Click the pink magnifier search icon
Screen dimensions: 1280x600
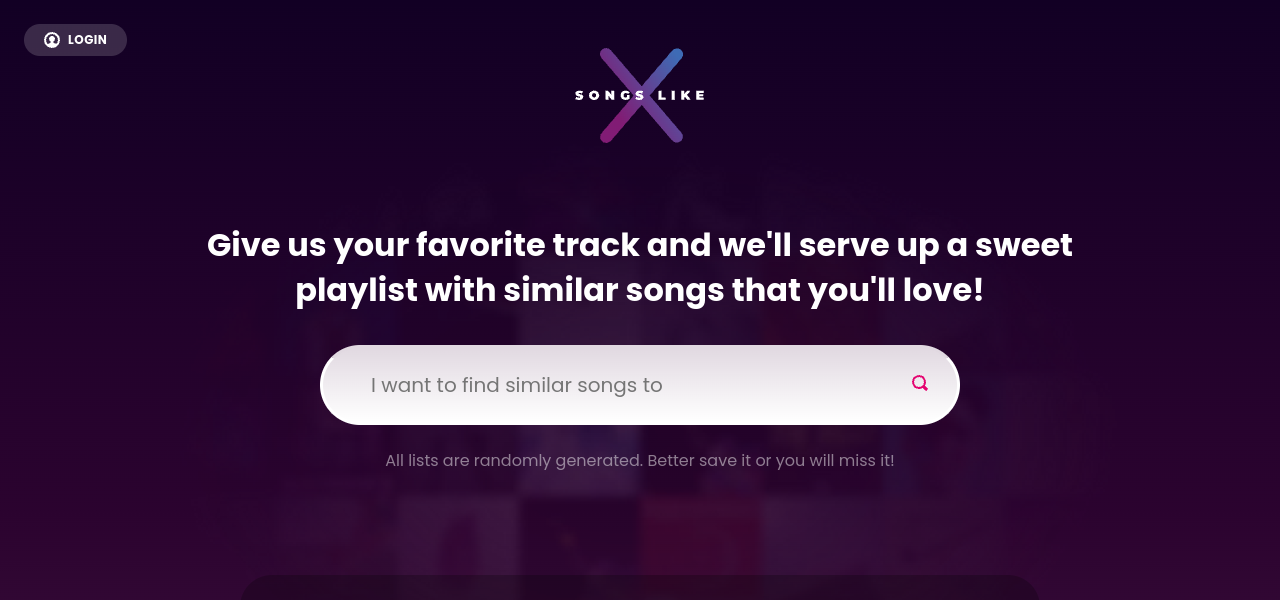pos(920,383)
